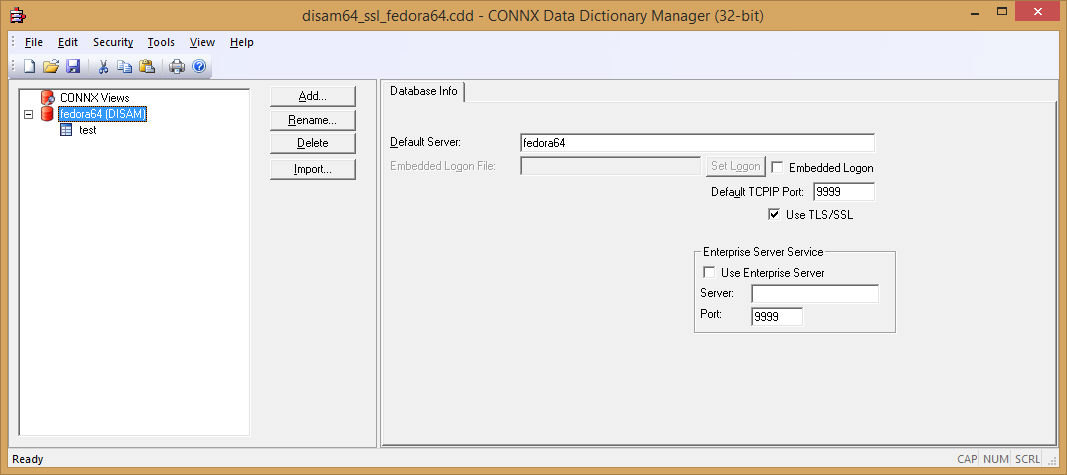Uncheck the Use TLS/SSL checkbox
This screenshot has height=475, width=1067.
[x=774, y=214]
